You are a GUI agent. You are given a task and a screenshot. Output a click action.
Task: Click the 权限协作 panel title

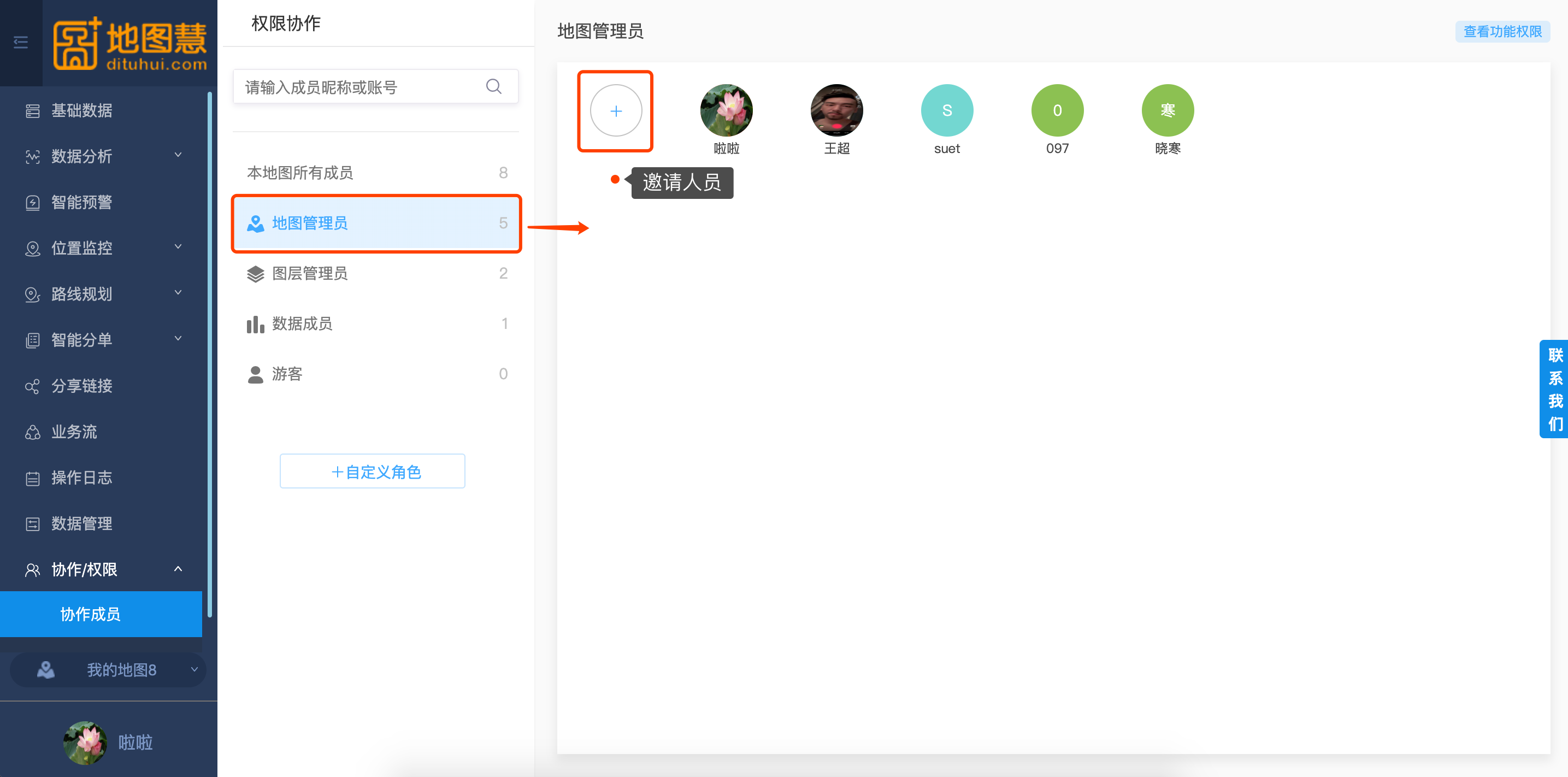click(286, 23)
